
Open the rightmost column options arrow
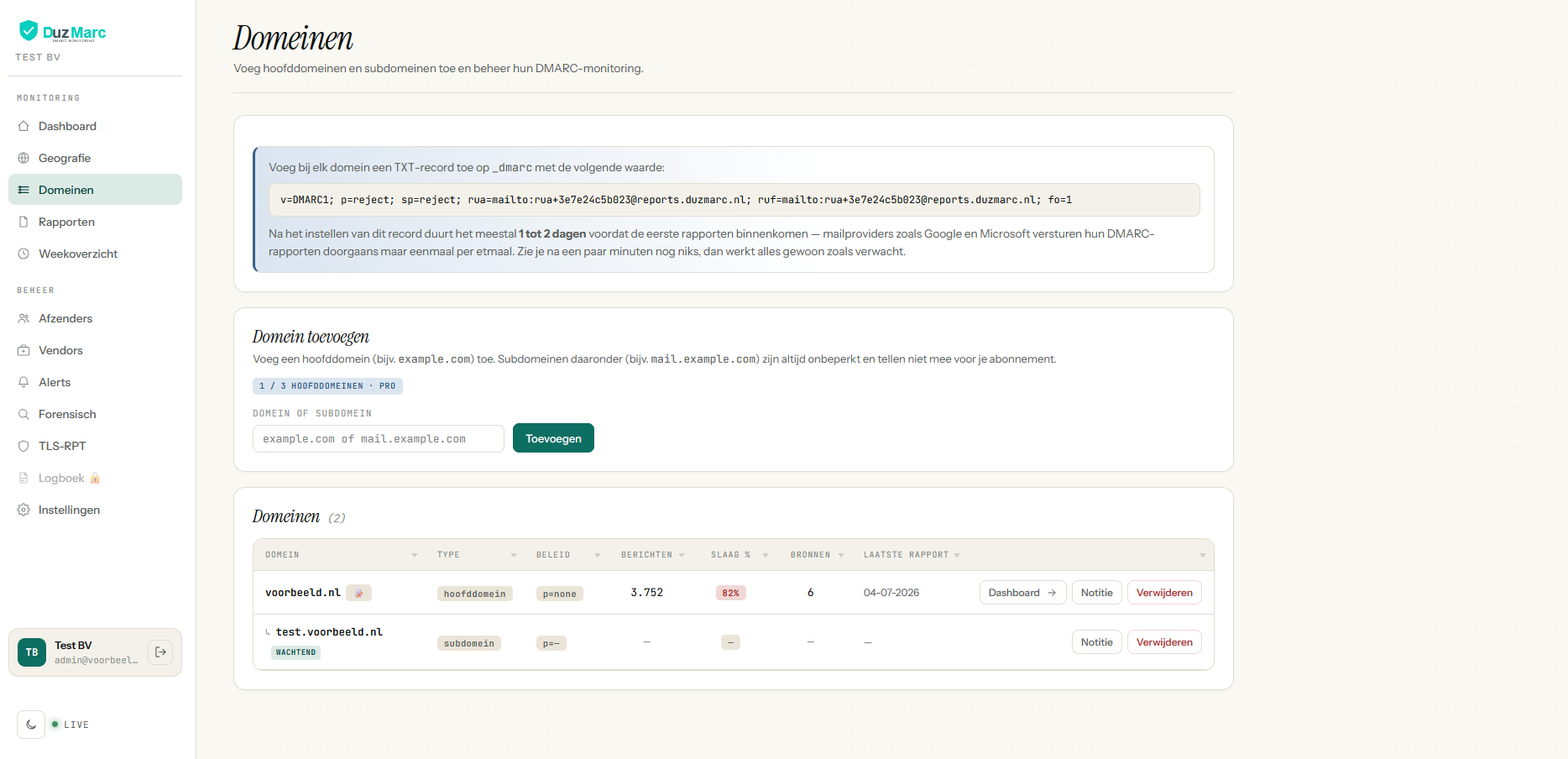point(1202,555)
